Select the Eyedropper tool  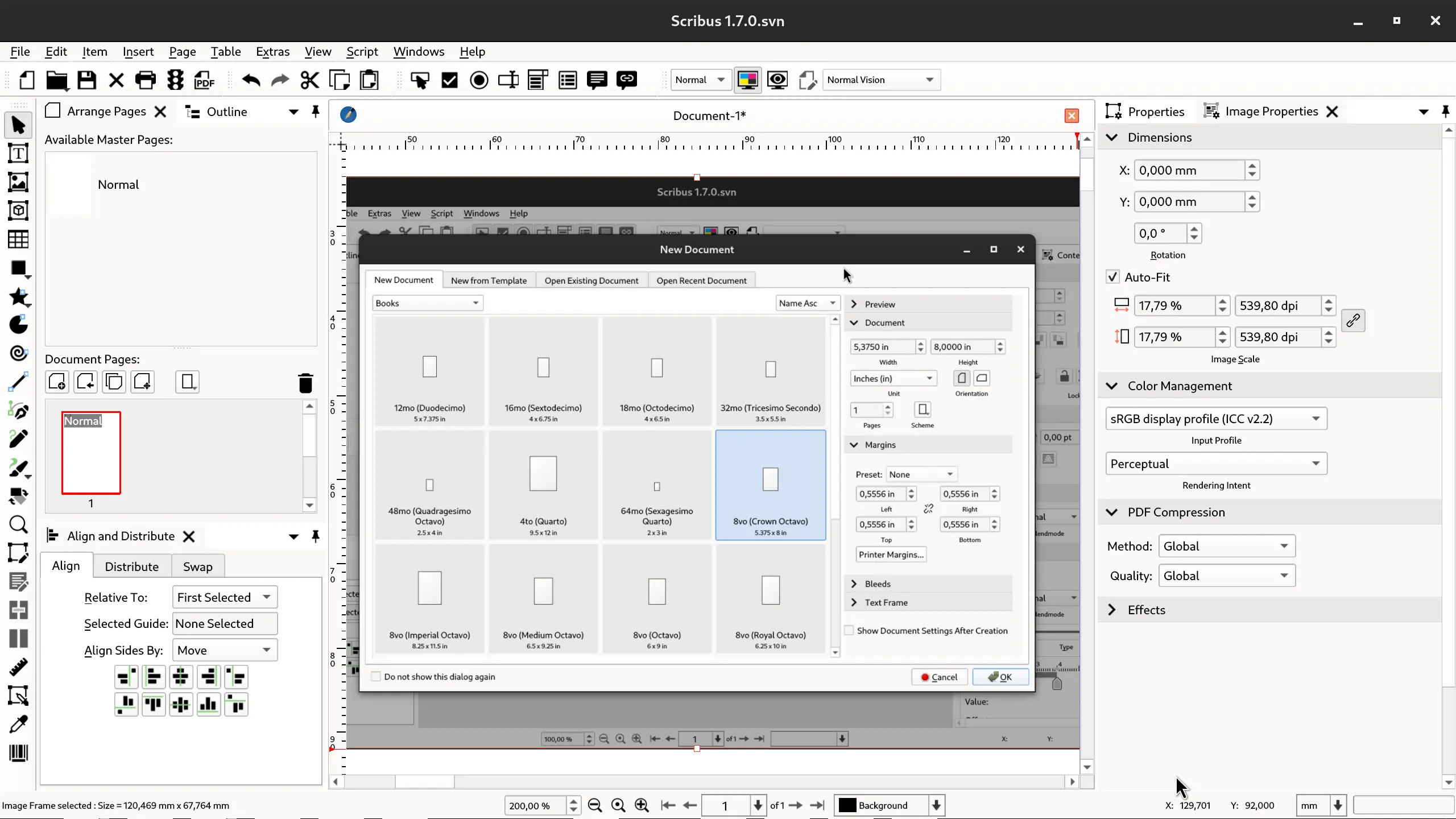[18, 725]
